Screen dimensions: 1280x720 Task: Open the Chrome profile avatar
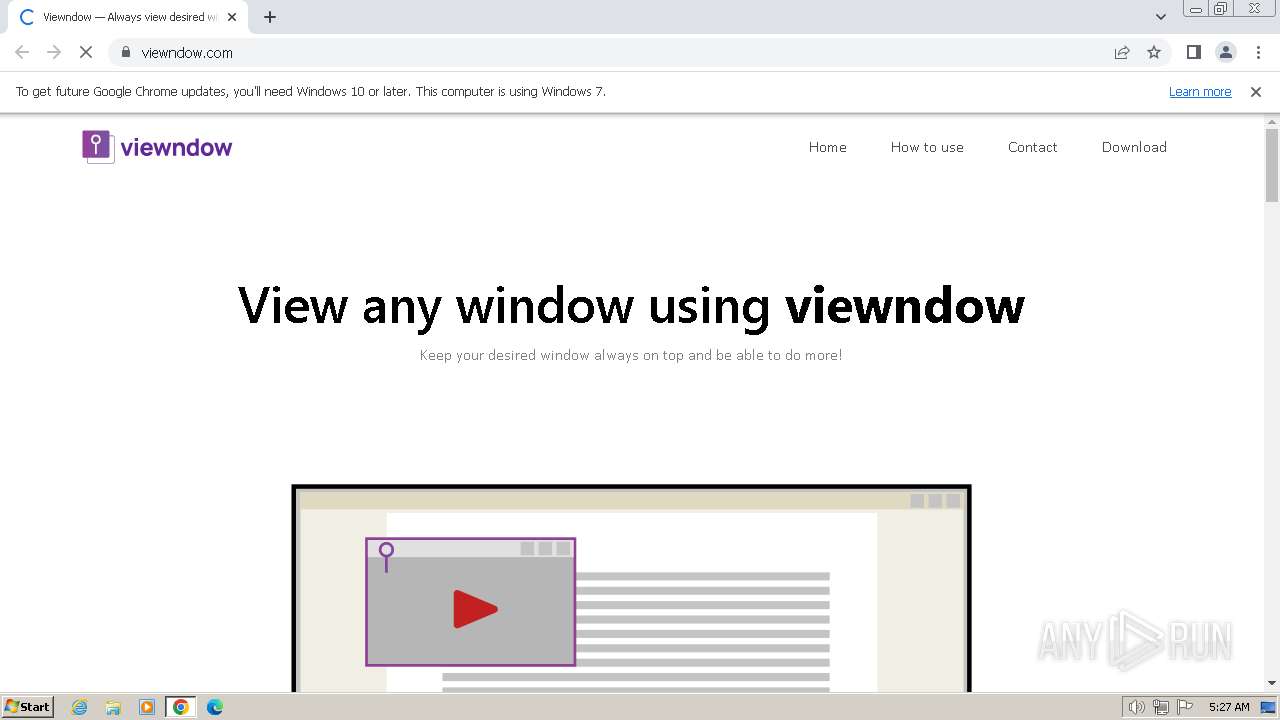1225,52
